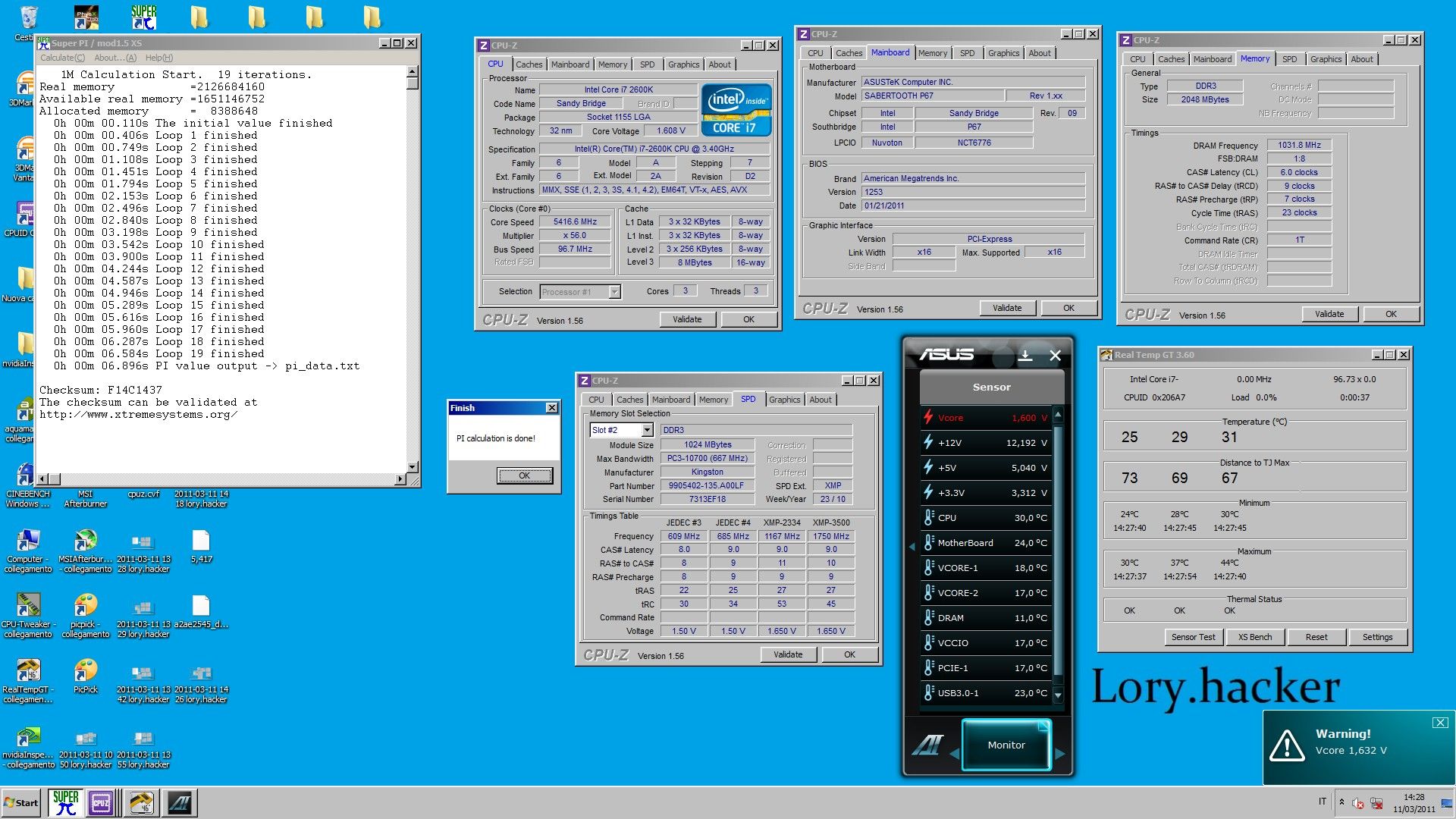
Task: Open the RealTempGT - collegamento shortcut
Action: [x=28, y=681]
